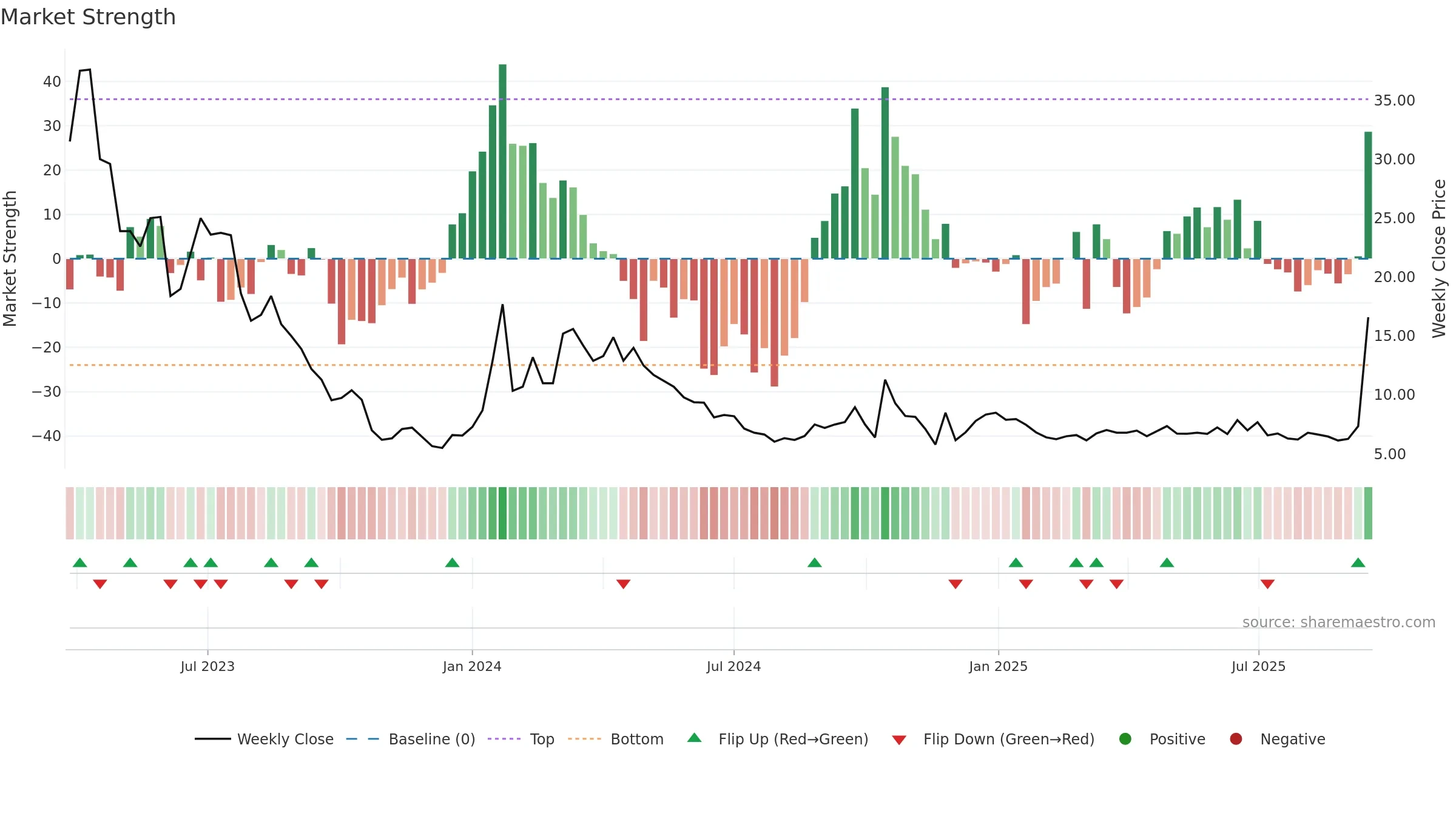Click the red Flip Down legend triangle
The height and width of the screenshot is (819, 1456).
pyautogui.click(x=899, y=740)
